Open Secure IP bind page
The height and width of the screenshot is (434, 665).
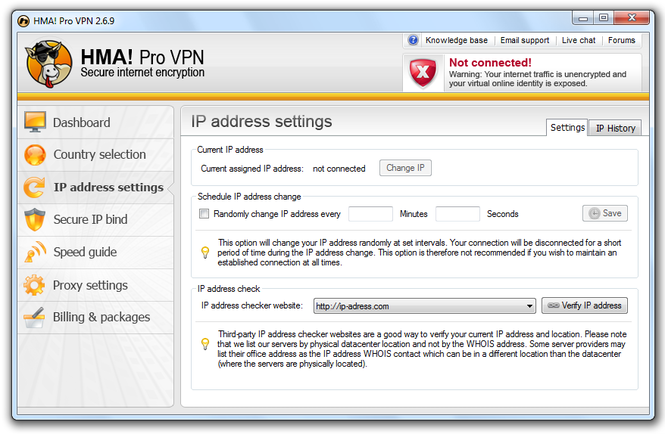point(96,220)
